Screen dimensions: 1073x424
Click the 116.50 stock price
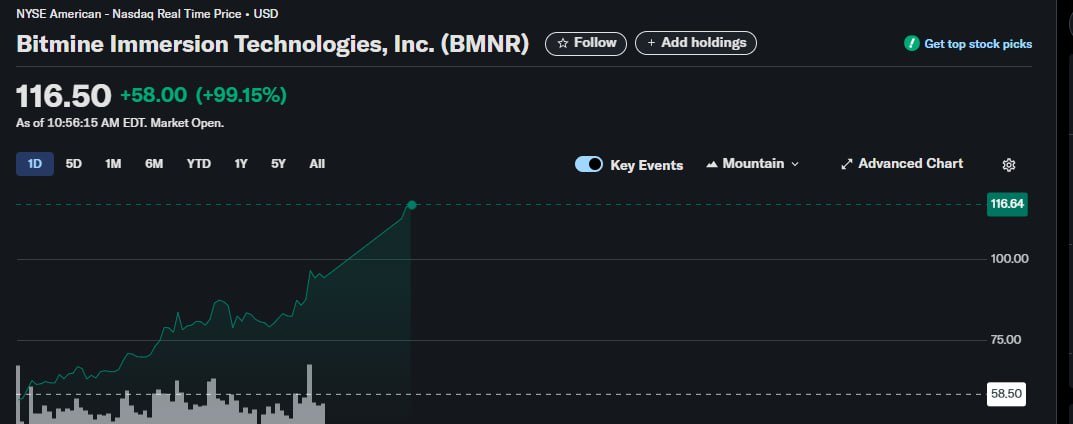pos(64,96)
